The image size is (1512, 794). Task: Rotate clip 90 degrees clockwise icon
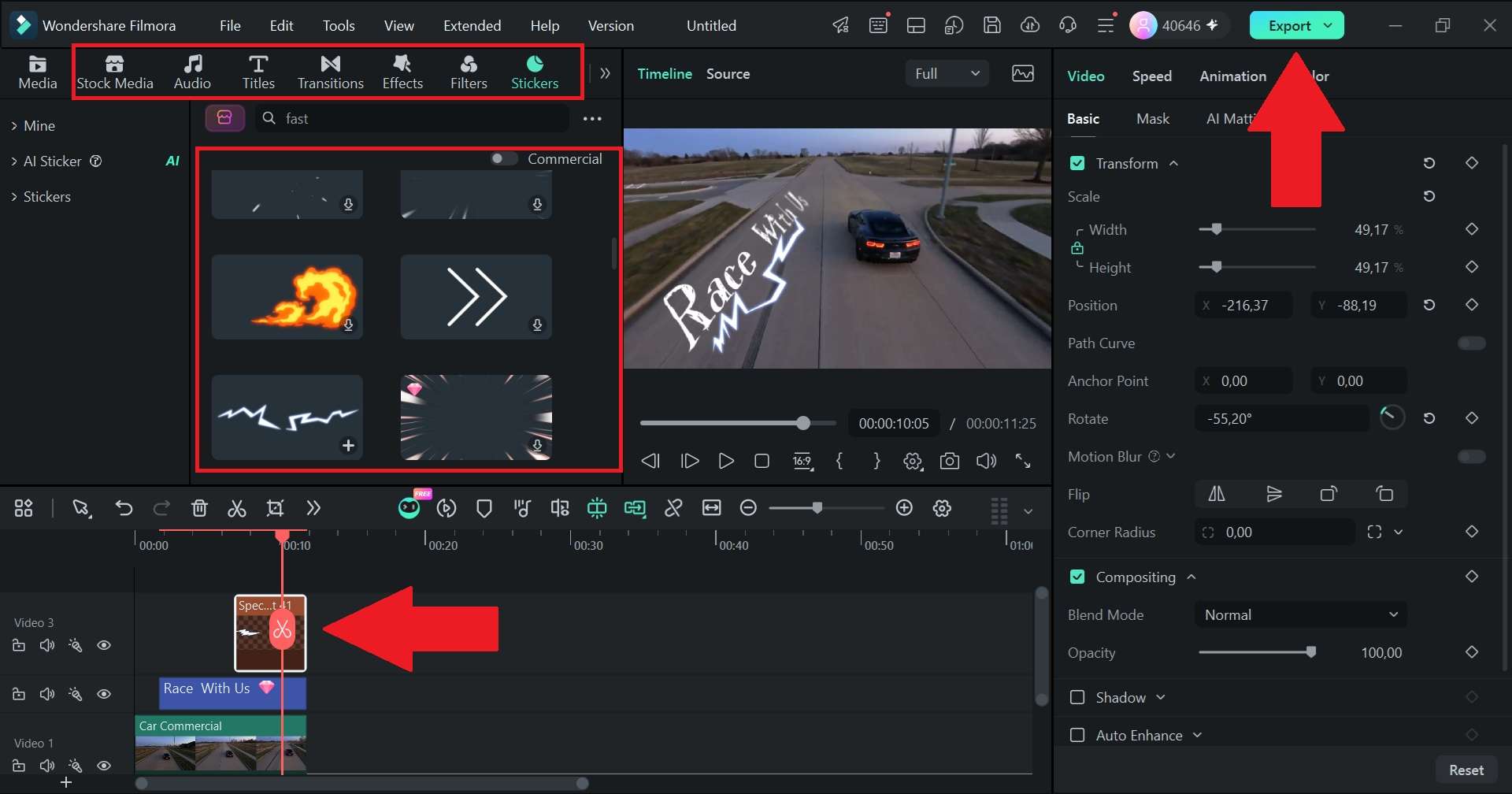coord(1329,494)
